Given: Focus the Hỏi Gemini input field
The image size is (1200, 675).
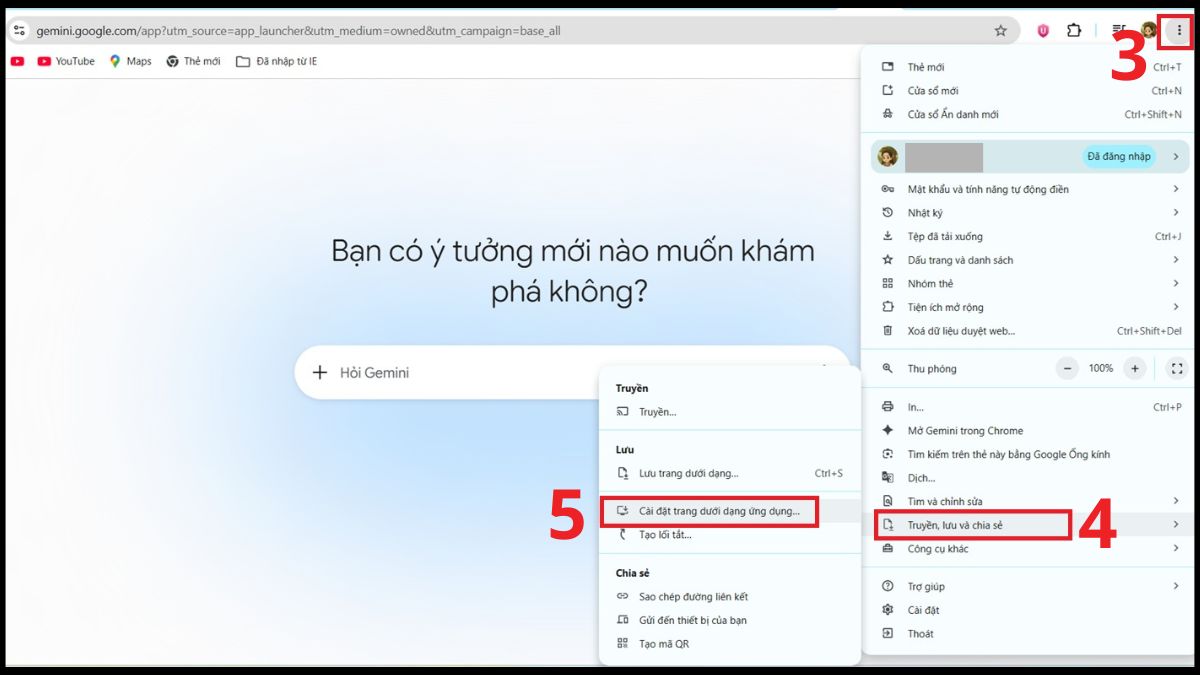Looking at the screenshot, I should 570,373.
